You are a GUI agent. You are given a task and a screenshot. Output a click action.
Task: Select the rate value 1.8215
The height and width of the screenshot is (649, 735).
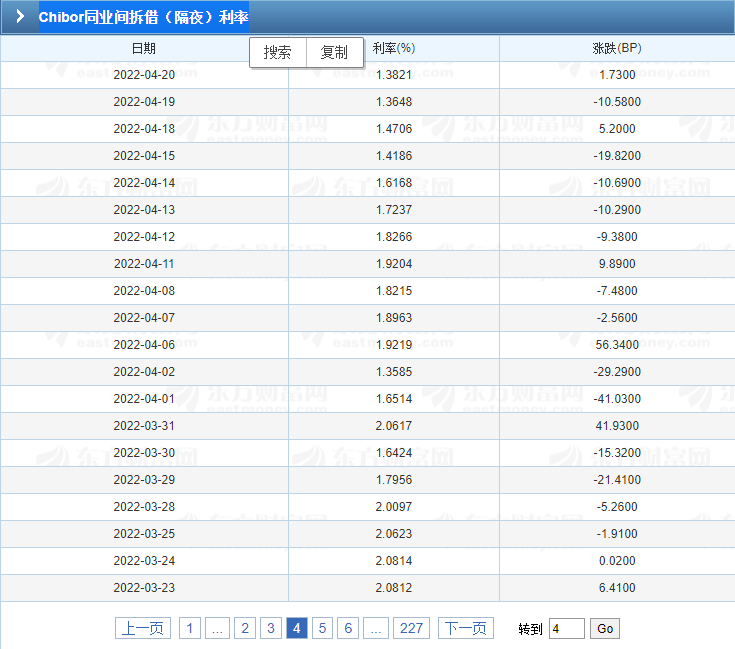[394, 291]
